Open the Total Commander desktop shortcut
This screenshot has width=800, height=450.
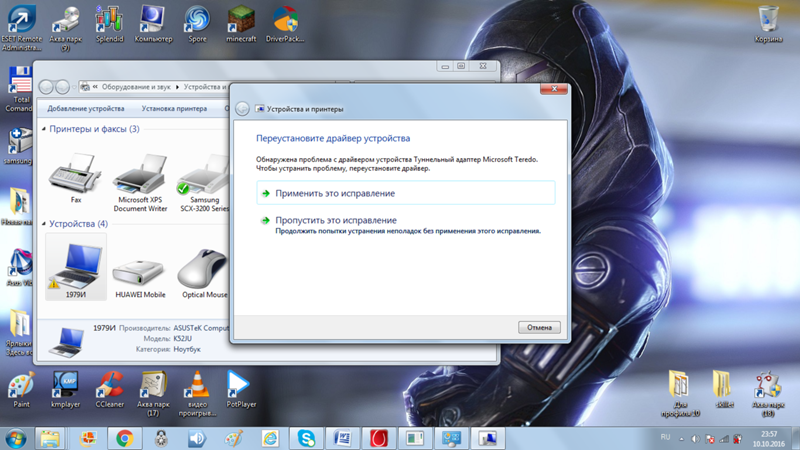tap(18, 89)
